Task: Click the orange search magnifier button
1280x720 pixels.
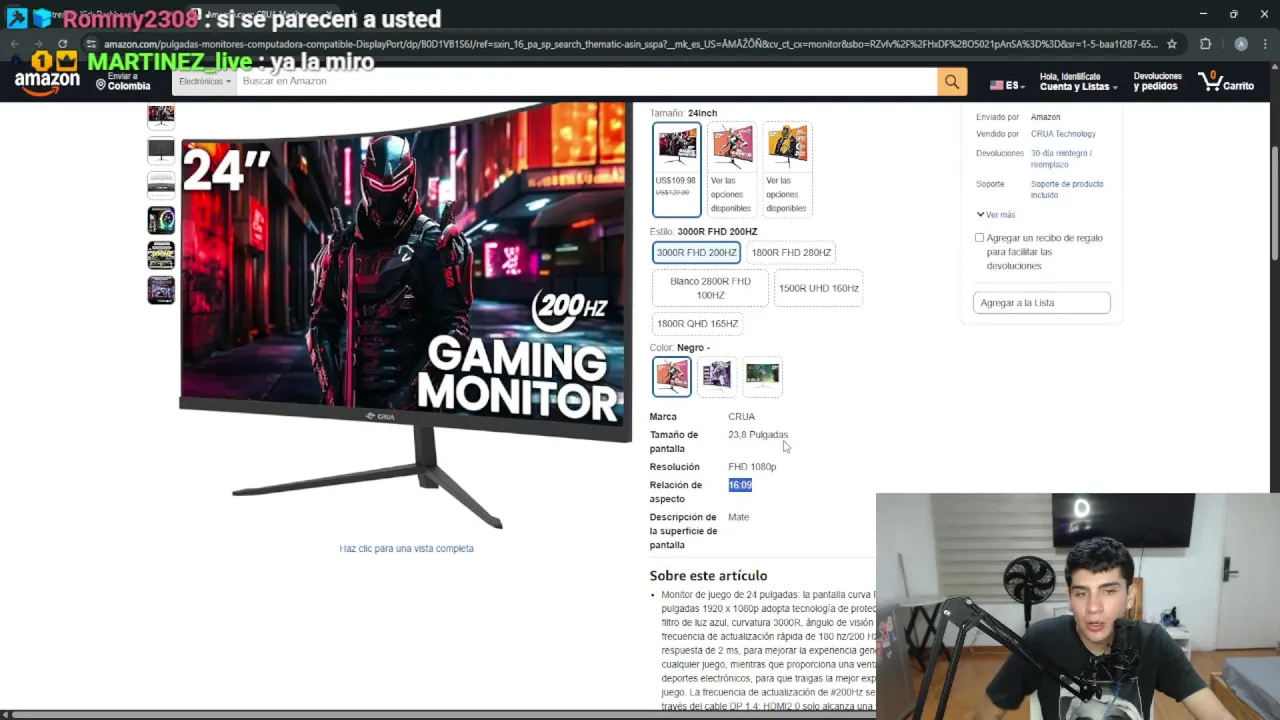Action: click(952, 82)
